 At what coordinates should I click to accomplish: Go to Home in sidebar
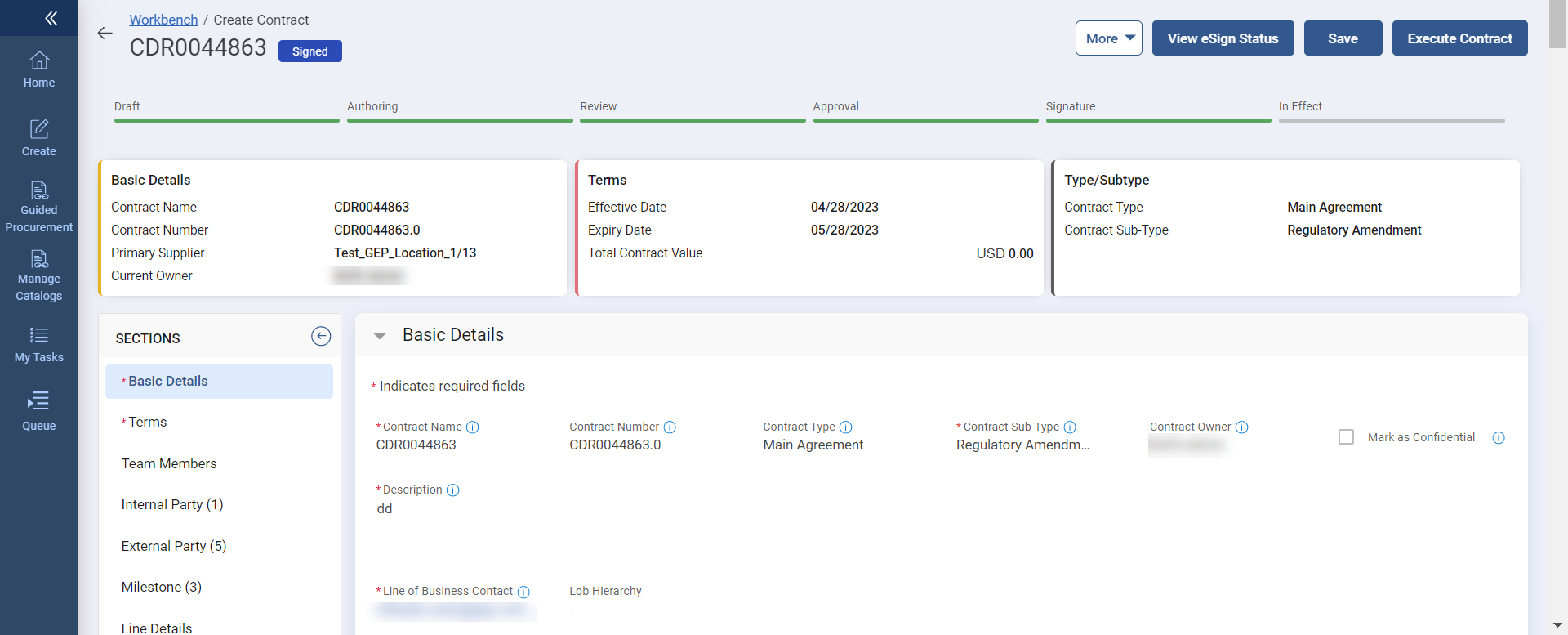coord(39,70)
